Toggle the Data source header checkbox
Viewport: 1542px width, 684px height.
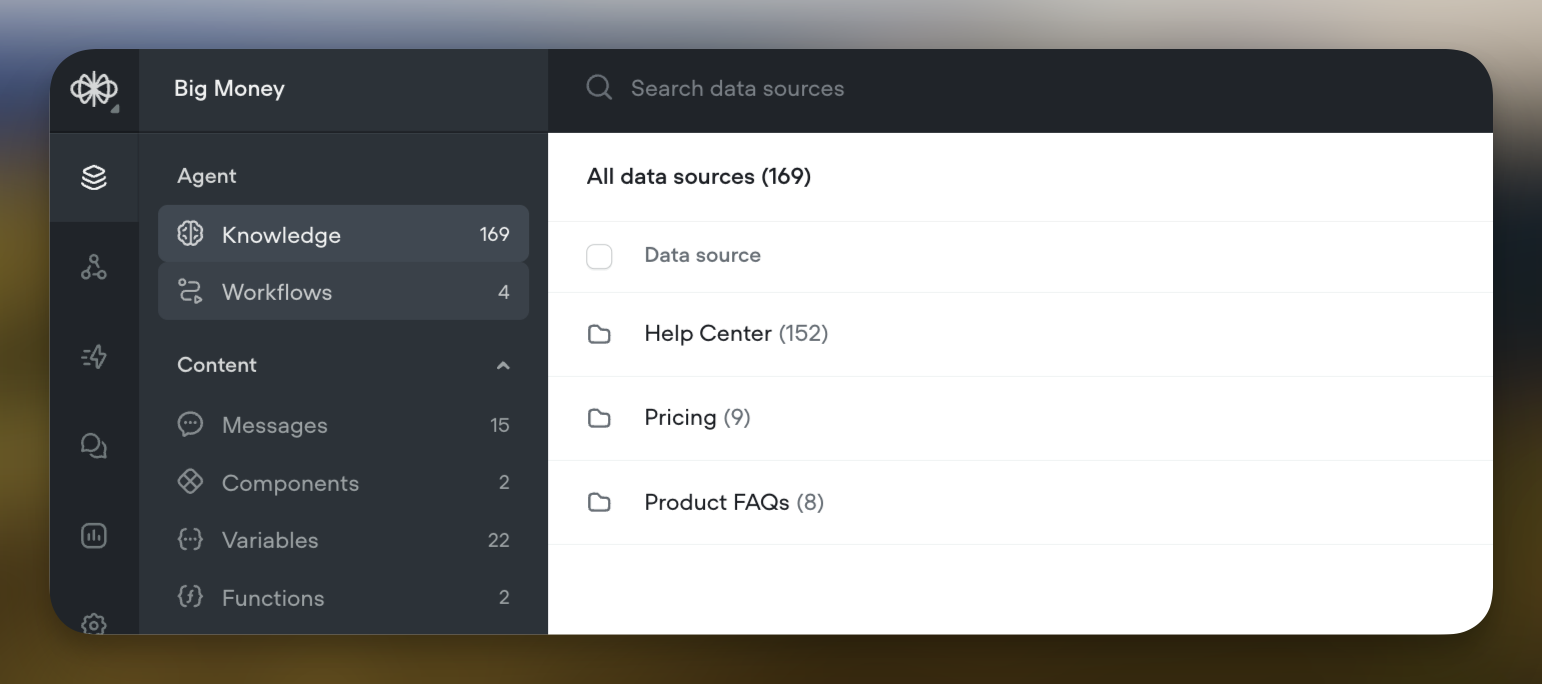(x=599, y=256)
